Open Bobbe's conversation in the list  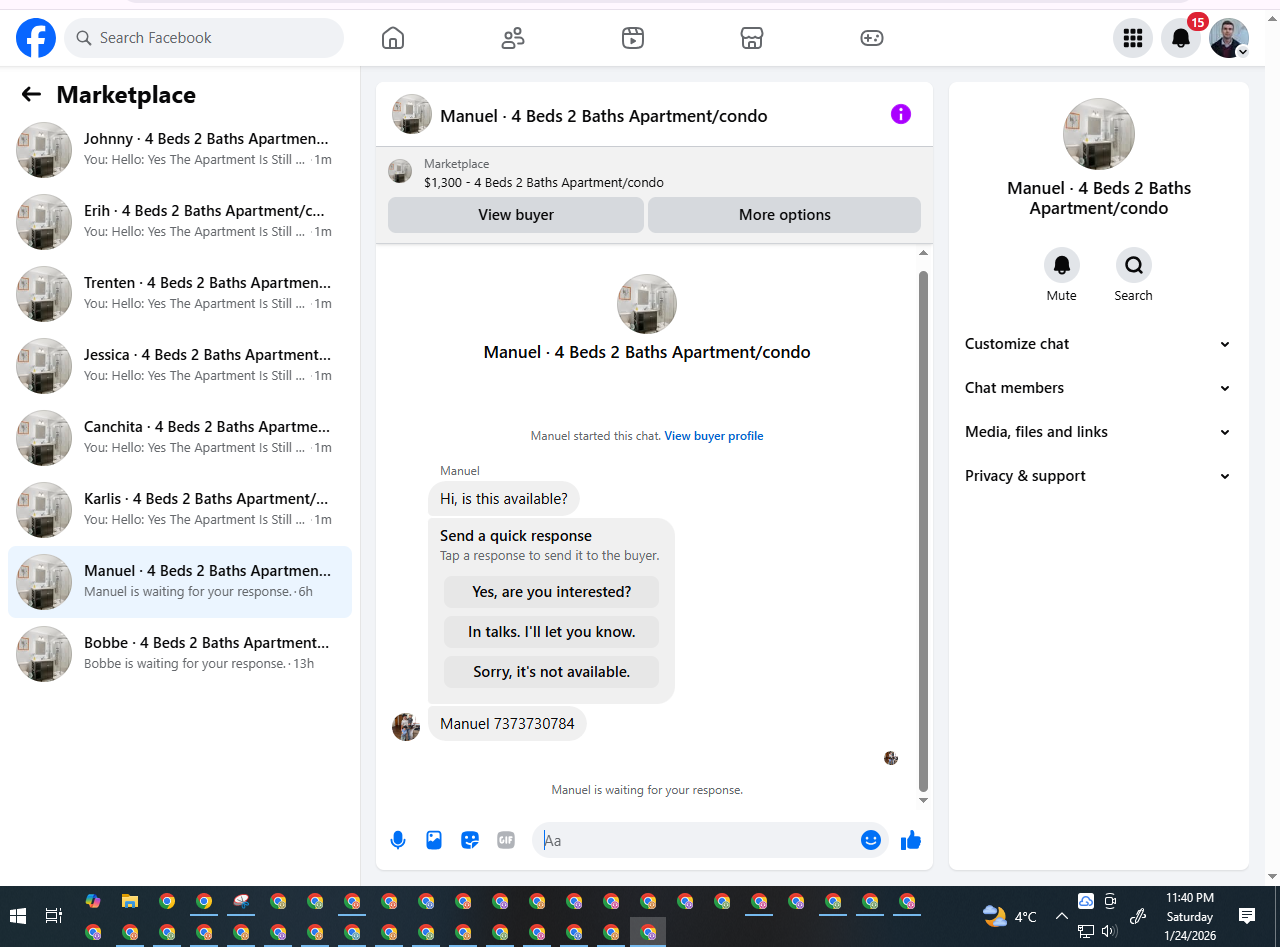pyautogui.click(x=180, y=654)
